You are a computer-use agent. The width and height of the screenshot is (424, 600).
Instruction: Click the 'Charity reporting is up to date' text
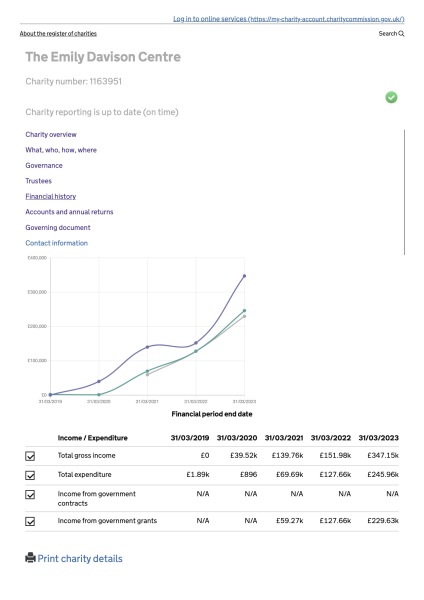click(102, 112)
